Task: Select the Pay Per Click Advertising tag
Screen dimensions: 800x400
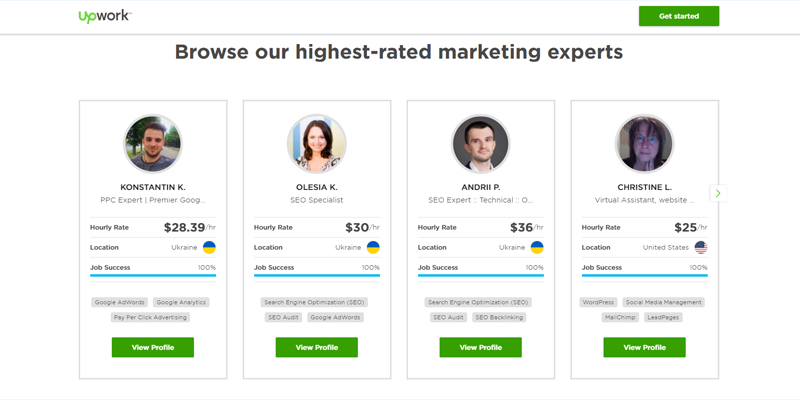Action: tap(150, 317)
